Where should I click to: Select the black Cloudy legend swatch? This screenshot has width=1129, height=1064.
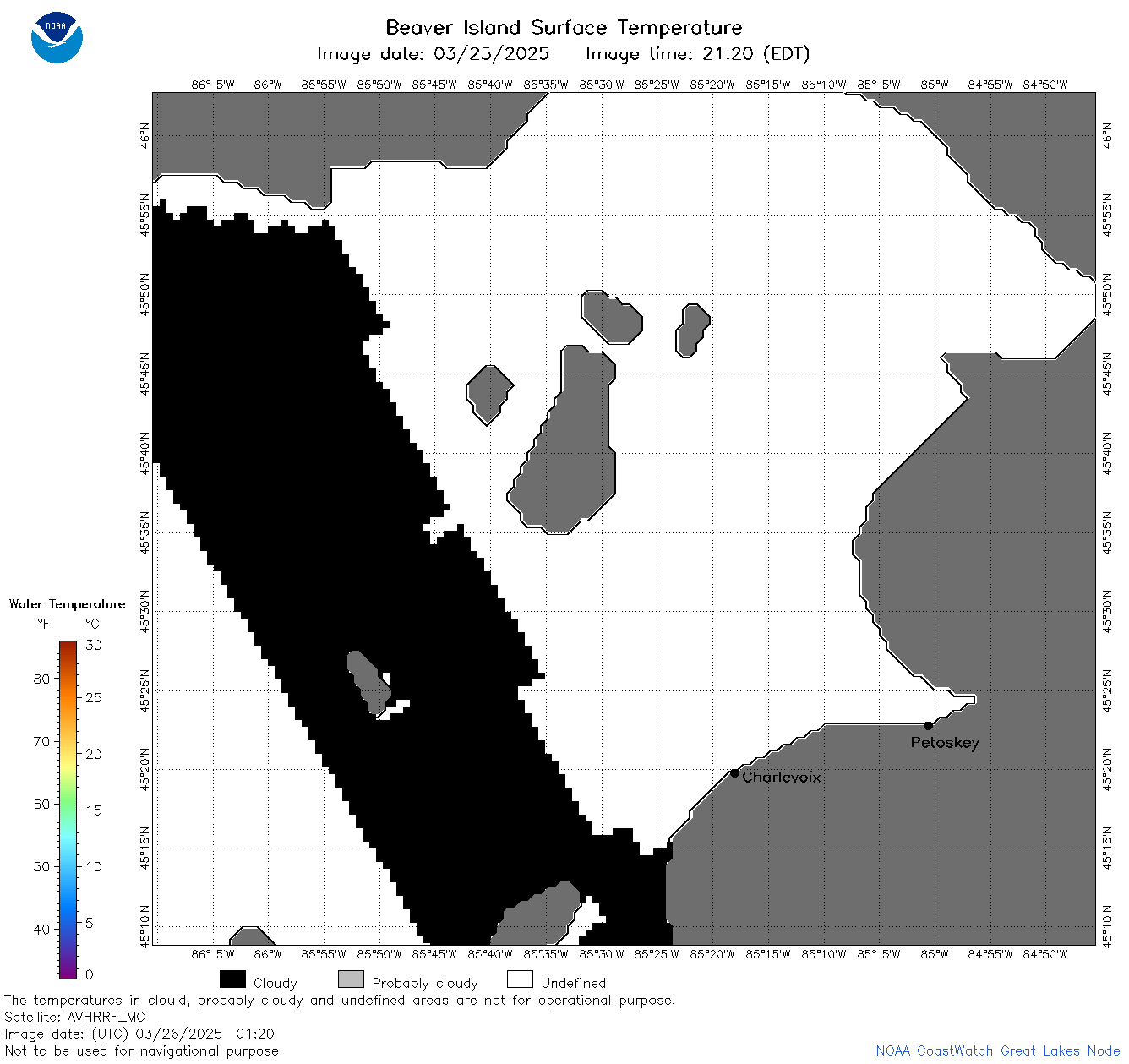(232, 979)
